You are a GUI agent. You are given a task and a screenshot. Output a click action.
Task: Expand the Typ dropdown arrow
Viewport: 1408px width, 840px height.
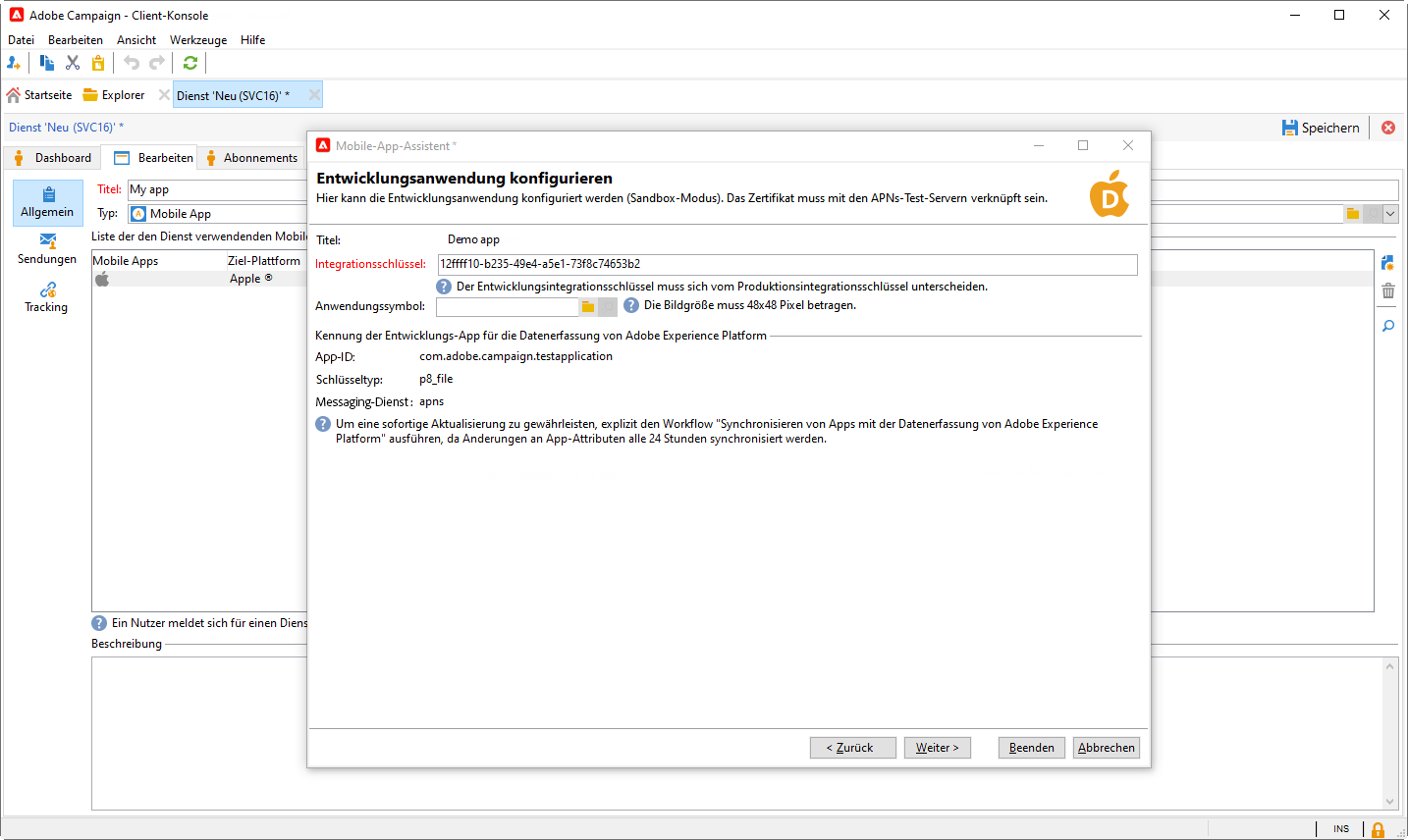[1390, 214]
